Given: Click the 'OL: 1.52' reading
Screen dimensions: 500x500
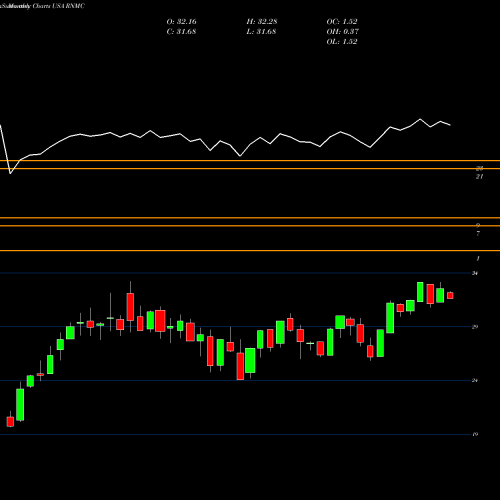Looking at the screenshot, I should (342, 42).
